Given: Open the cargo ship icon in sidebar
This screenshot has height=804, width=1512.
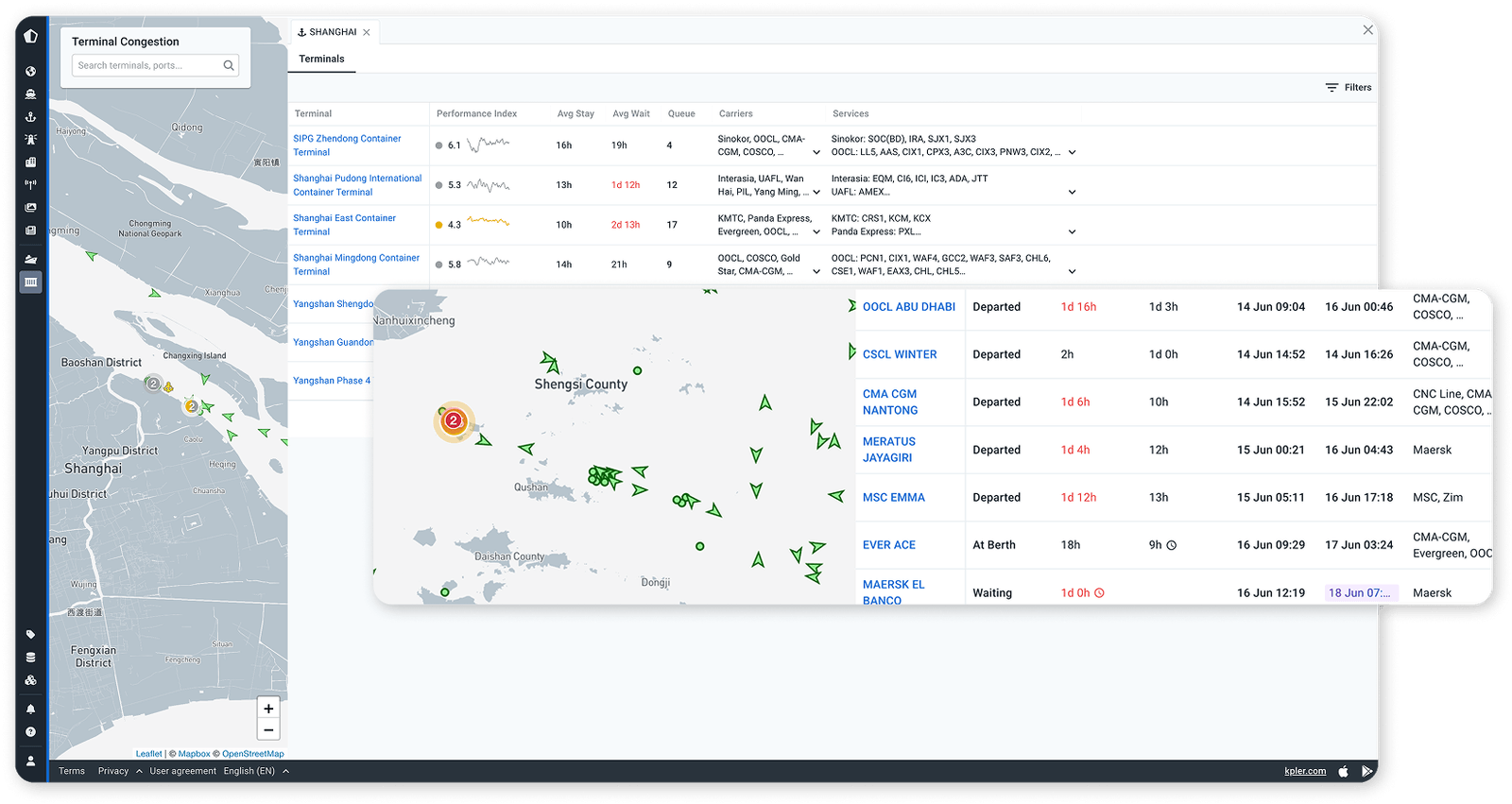Looking at the screenshot, I should [x=30, y=259].
